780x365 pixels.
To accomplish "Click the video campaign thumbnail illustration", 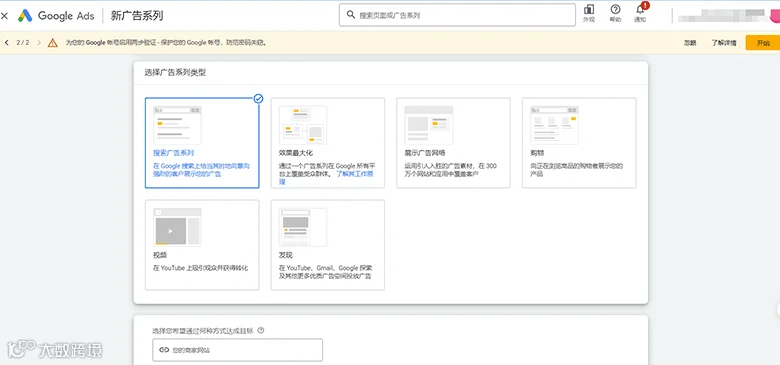I will (178, 227).
